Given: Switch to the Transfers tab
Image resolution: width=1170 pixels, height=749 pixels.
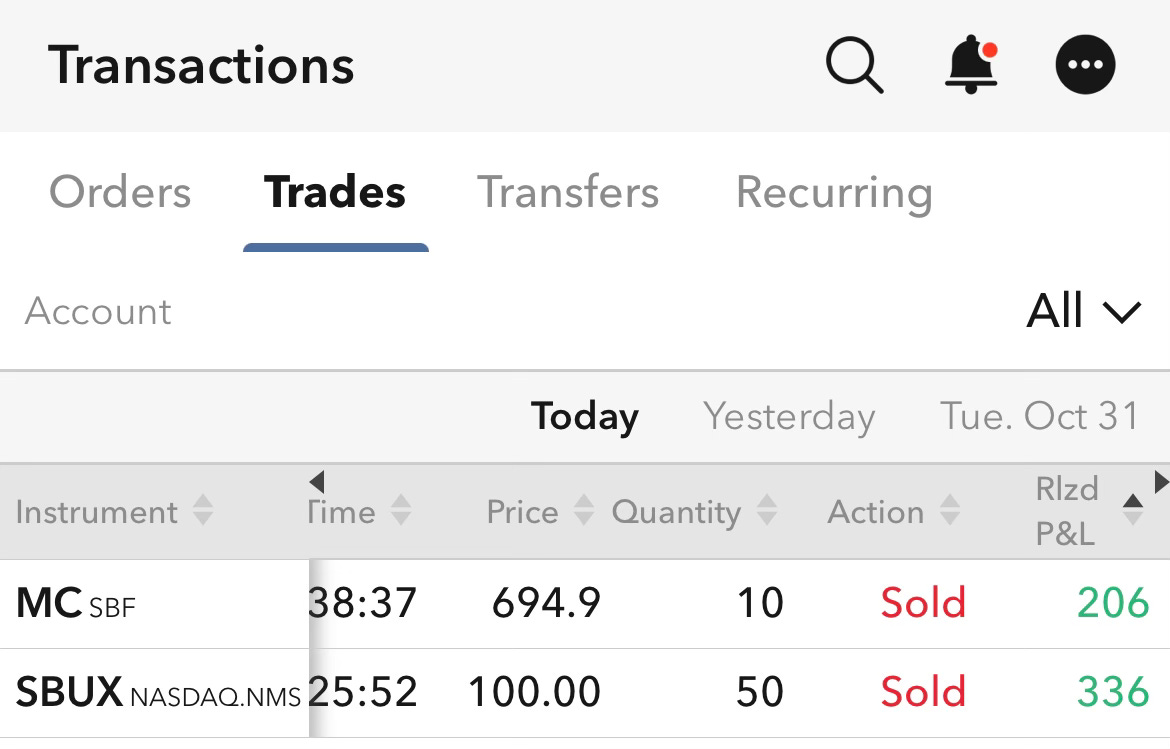Looking at the screenshot, I should 568,192.
